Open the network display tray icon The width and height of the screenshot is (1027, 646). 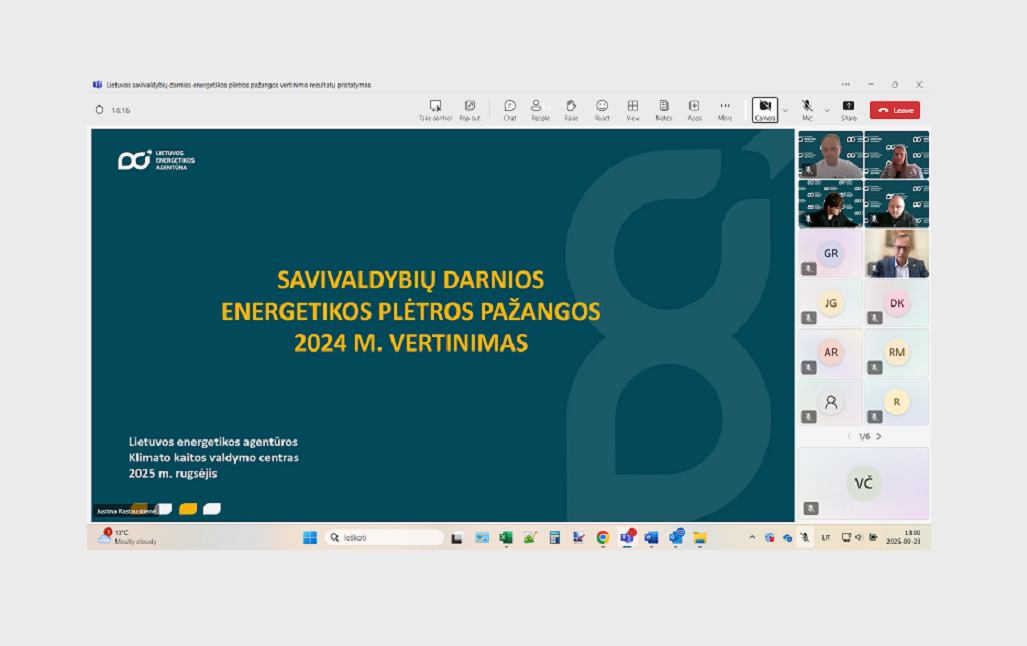click(x=846, y=537)
